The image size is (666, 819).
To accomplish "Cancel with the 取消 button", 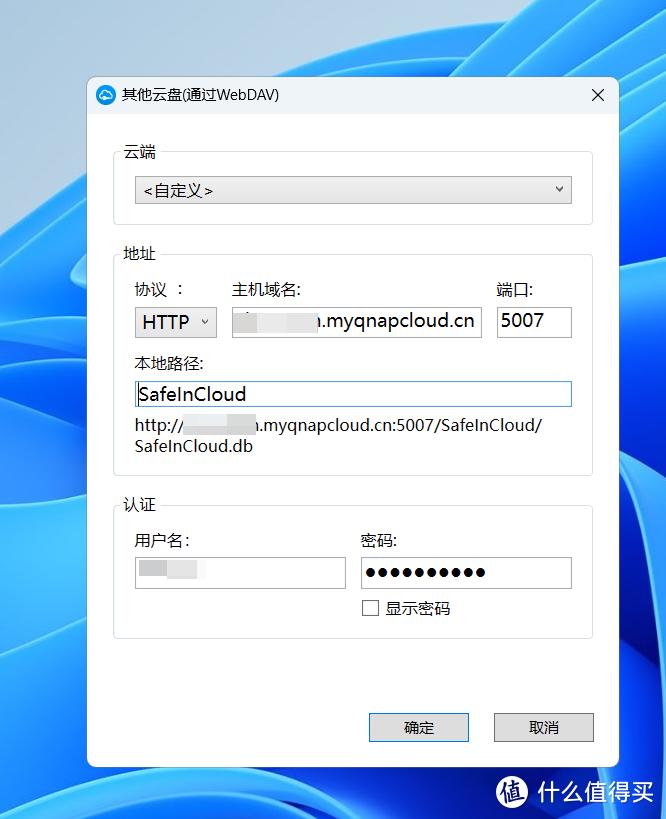I will [543, 727].
